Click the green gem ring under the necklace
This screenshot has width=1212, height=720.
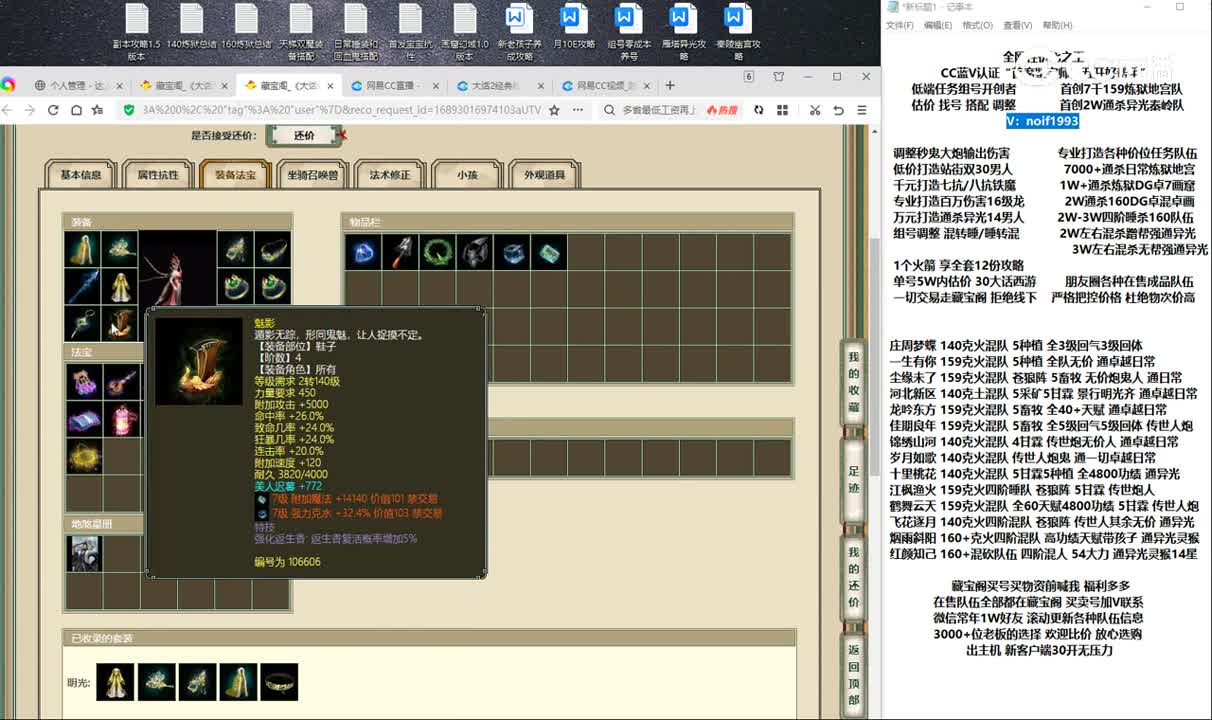(x=271, y=287)
